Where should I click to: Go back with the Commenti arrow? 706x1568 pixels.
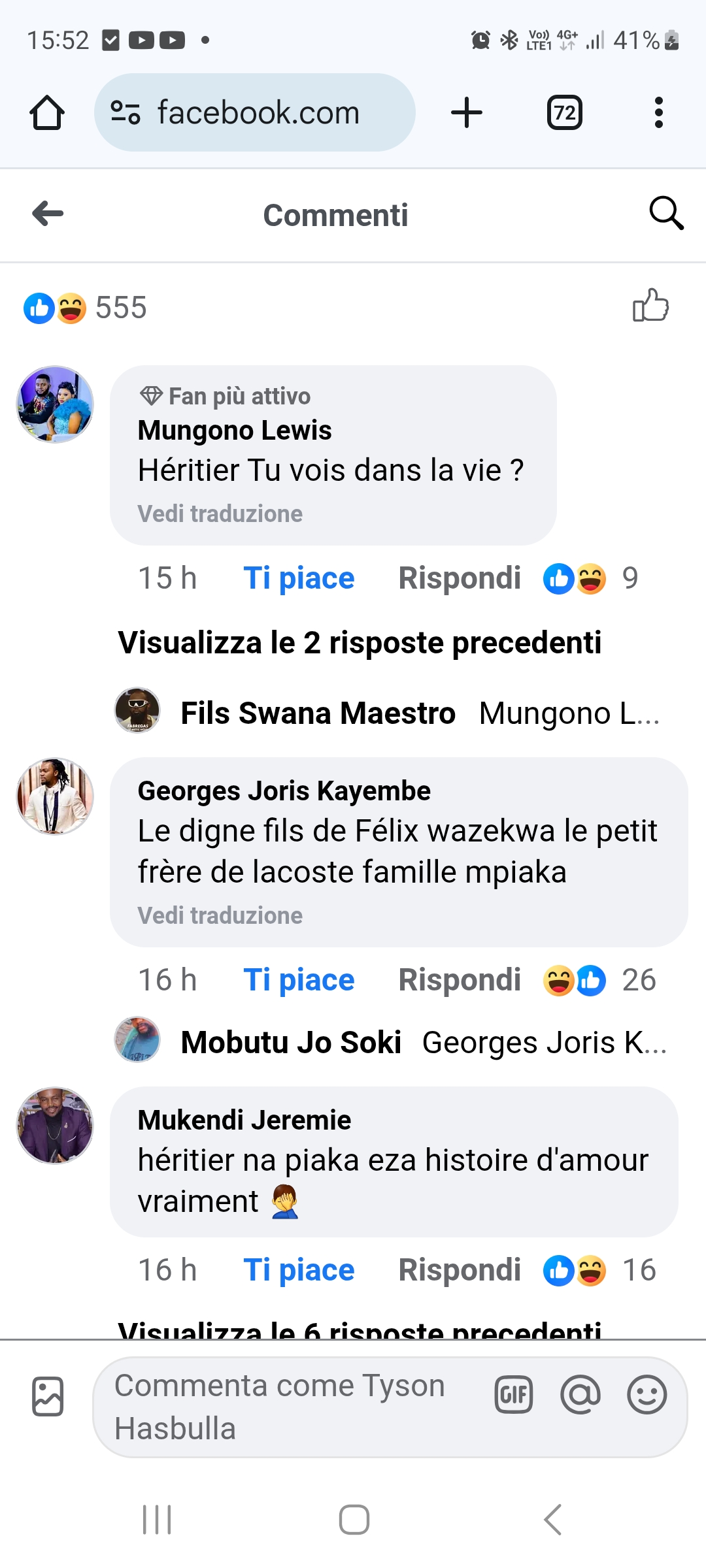(x=48, y=213)
